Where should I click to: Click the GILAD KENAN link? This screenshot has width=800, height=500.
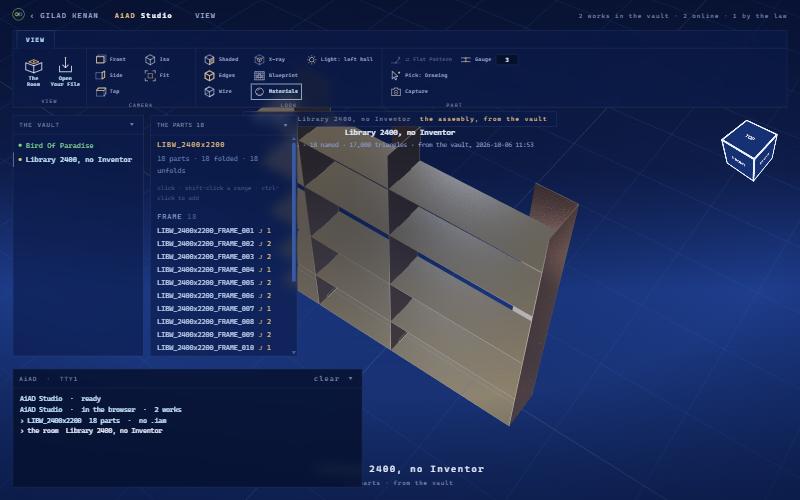tap(69, 16)
